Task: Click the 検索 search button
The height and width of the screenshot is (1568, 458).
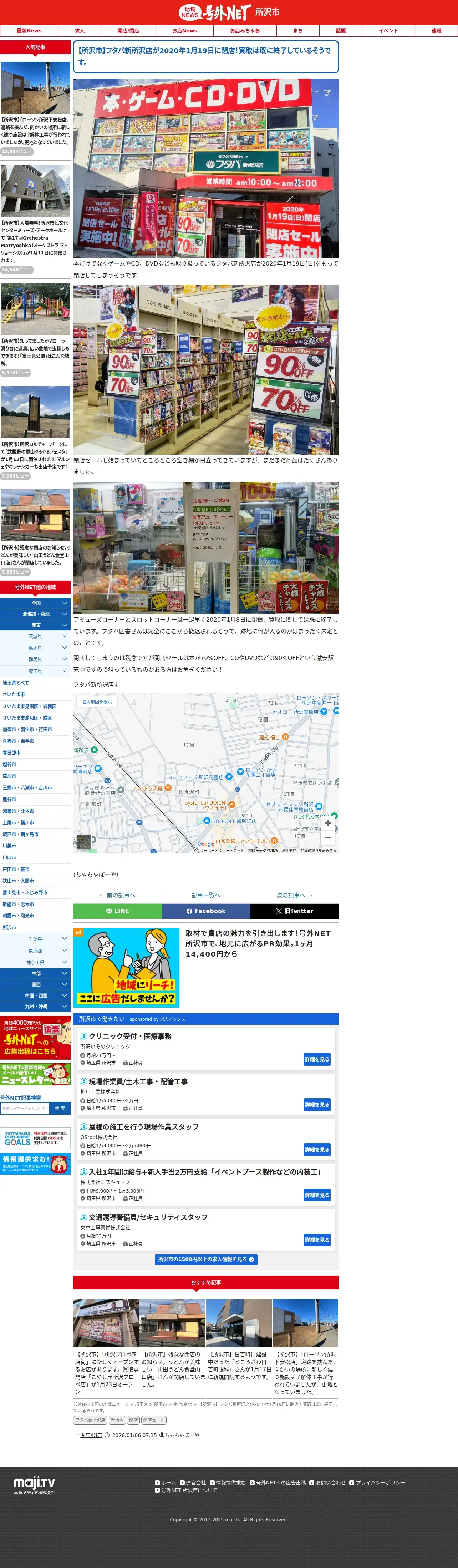Action: pos(60,1108)
